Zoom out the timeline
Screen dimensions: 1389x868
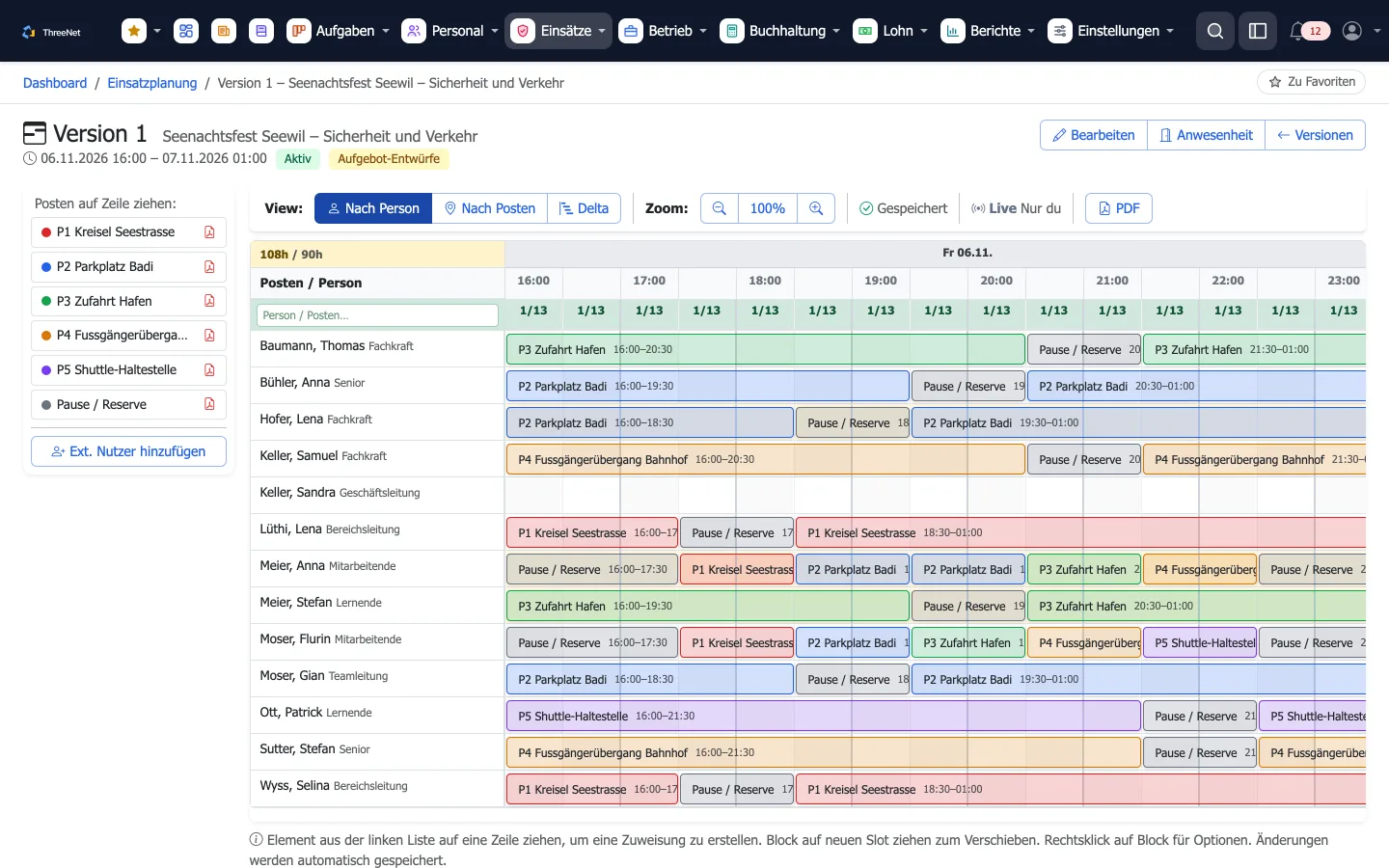click(720, 208)
